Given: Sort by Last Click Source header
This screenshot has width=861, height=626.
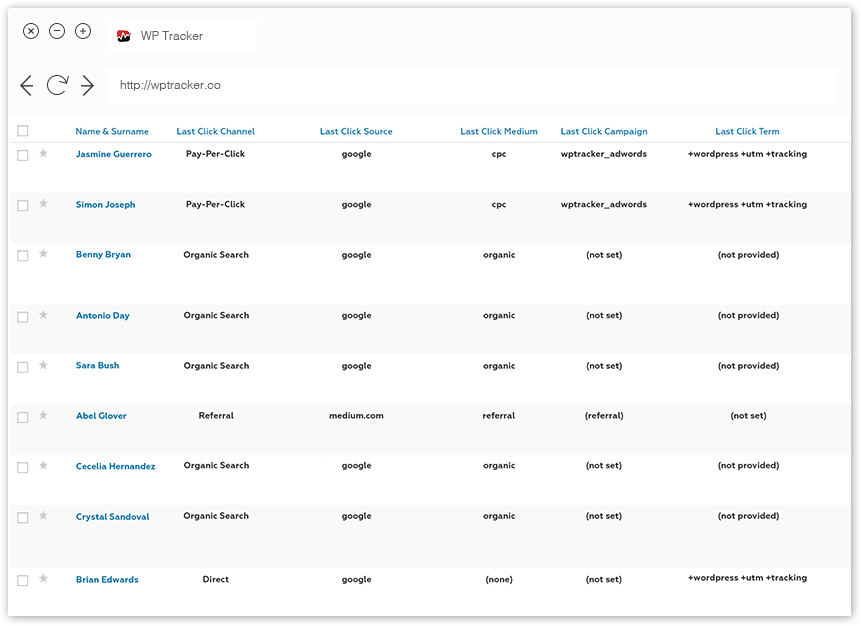Looking at the screenshot, I should (356, 131).
